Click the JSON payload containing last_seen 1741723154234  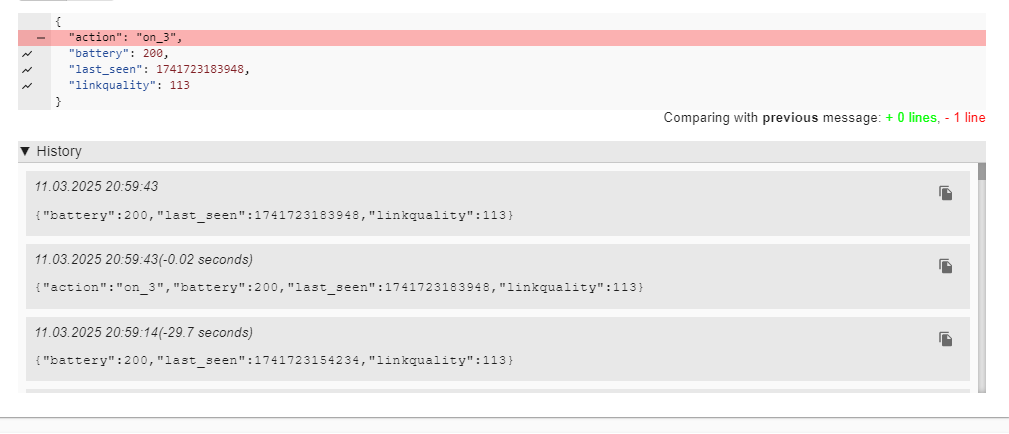pyautogui.click(x=275, y=360)
